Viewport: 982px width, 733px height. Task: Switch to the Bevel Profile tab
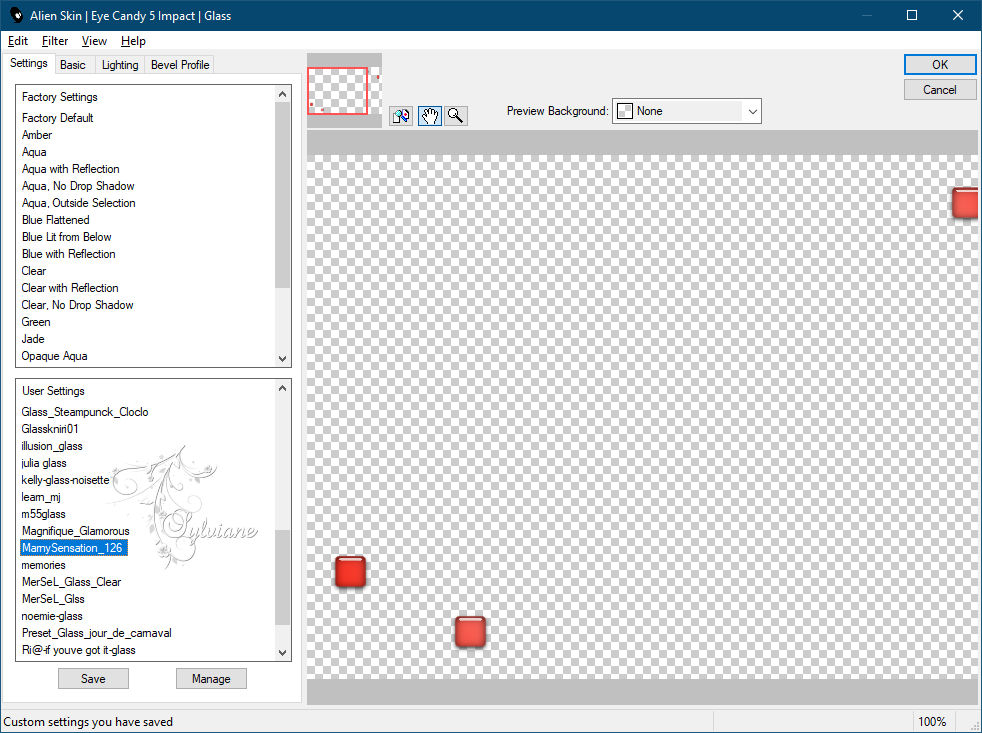pyautogui.click(x=180, y=65)
